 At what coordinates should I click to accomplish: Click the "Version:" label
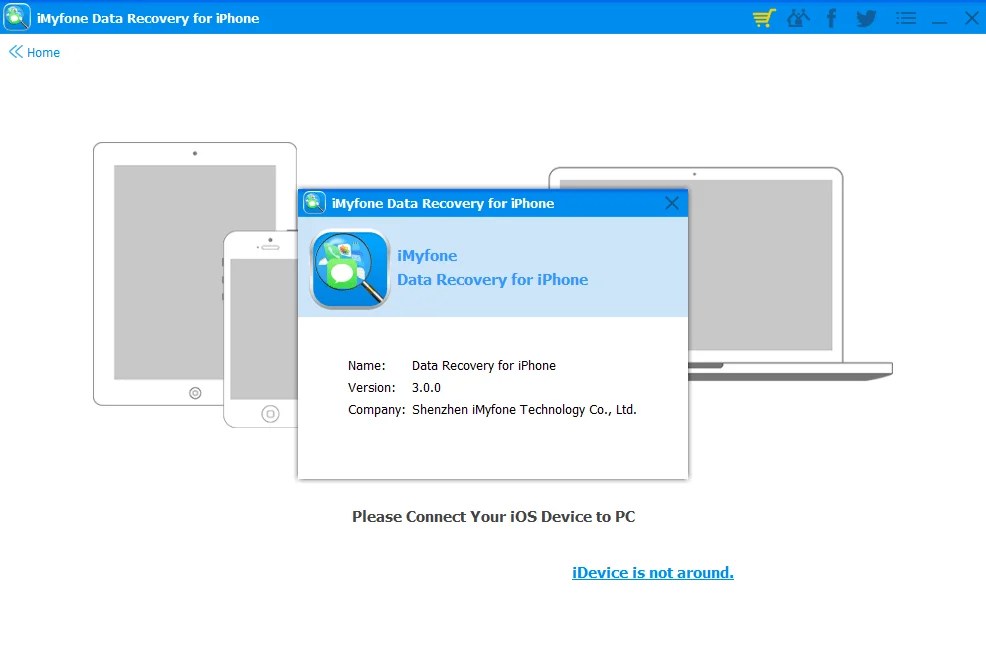(372, 387)
